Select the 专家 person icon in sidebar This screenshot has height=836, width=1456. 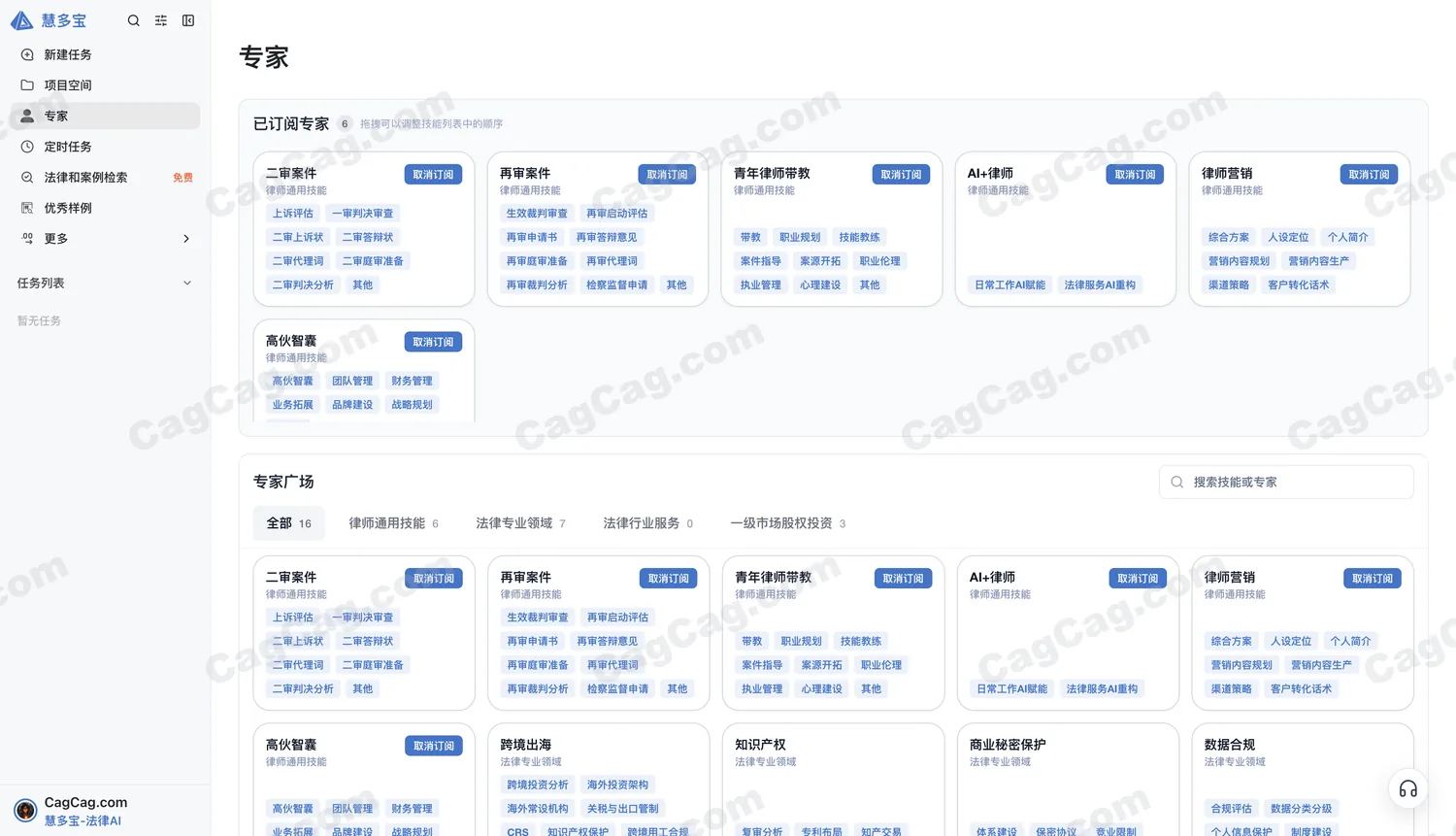[x=27, y=116]
